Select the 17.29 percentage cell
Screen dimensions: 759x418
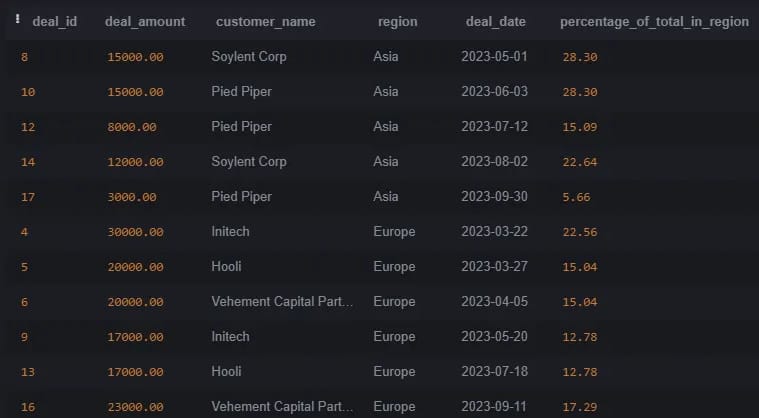pos(579,407)
